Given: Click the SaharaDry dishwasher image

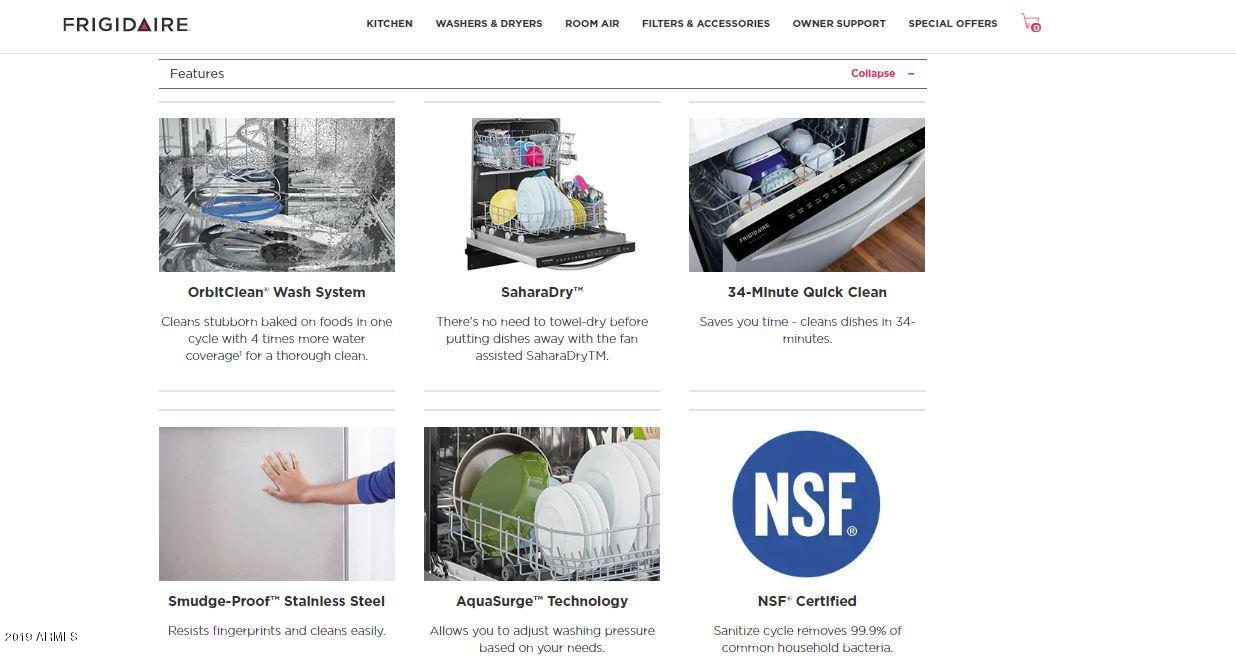Looking at the screenshot, I should pyautogui.click(x=542, y=195).
